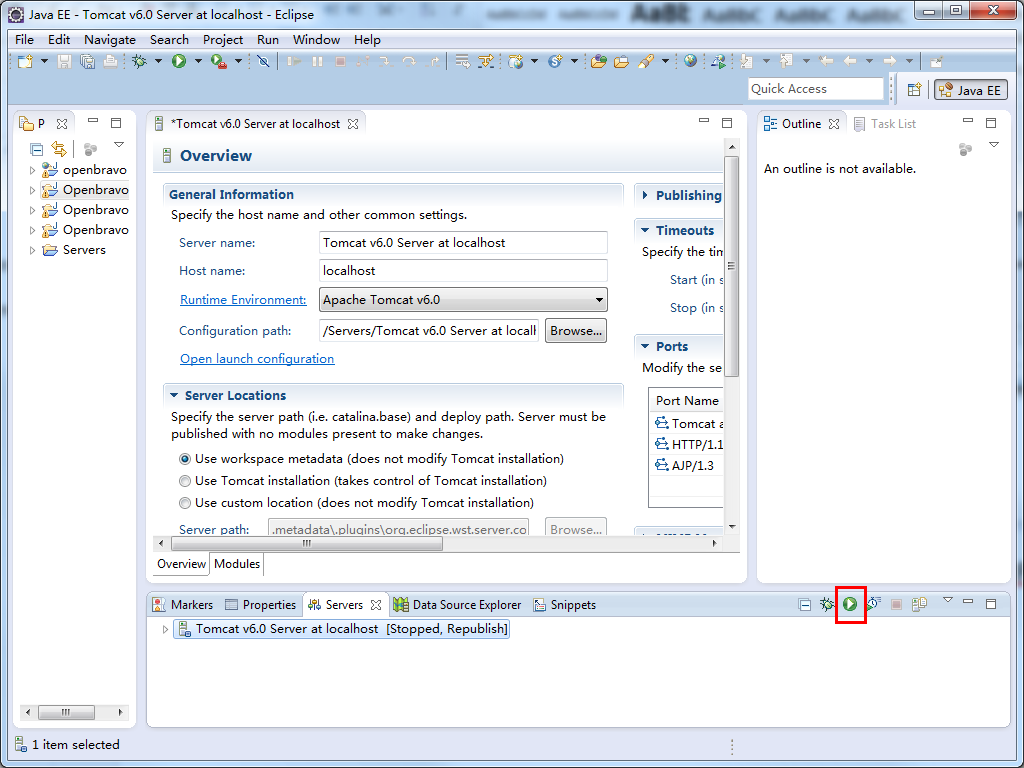Collapse the Timeouts section
Image resolution: width=1024 pixels, height=768 pixels.
pos(645,230)
